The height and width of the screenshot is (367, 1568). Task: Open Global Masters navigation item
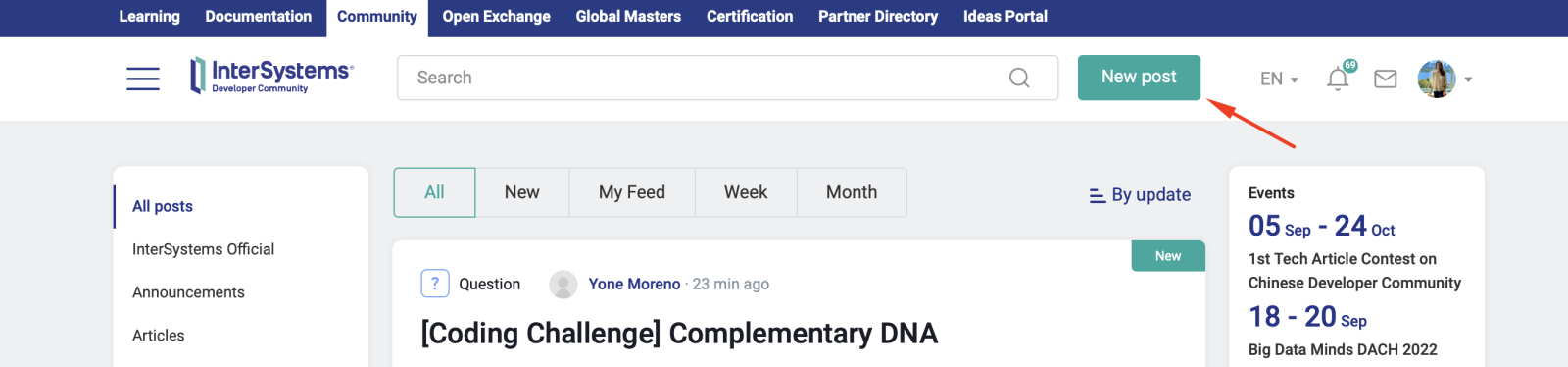(x=628, y=17)
